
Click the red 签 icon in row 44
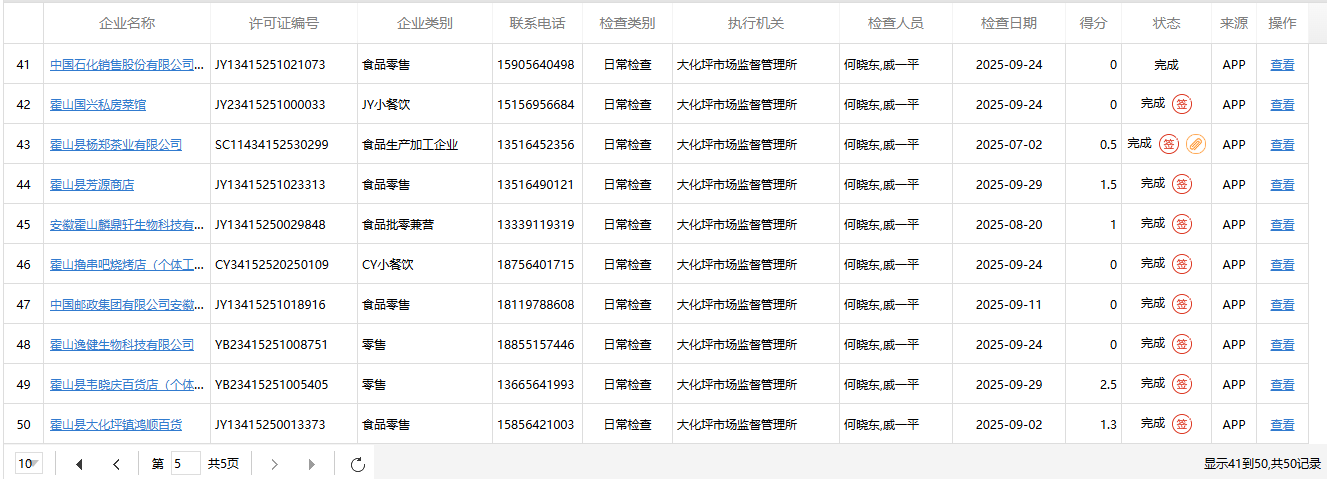[x=1182, y=184]
